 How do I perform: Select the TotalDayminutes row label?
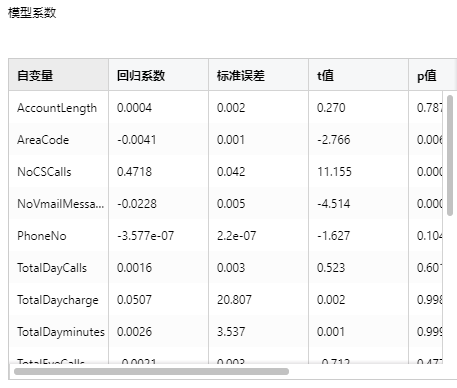[61, 332]
